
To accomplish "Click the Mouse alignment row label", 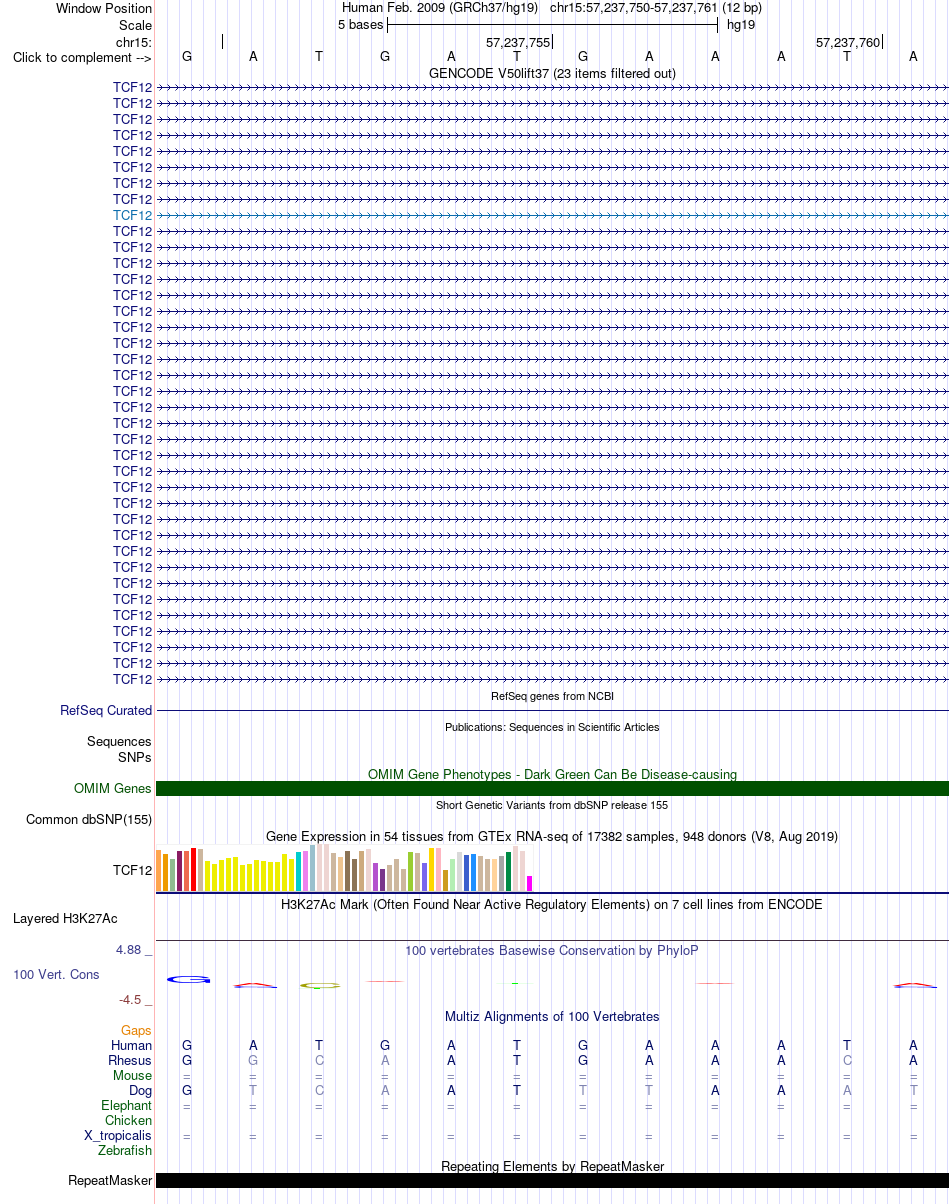I will (133, 1075).
